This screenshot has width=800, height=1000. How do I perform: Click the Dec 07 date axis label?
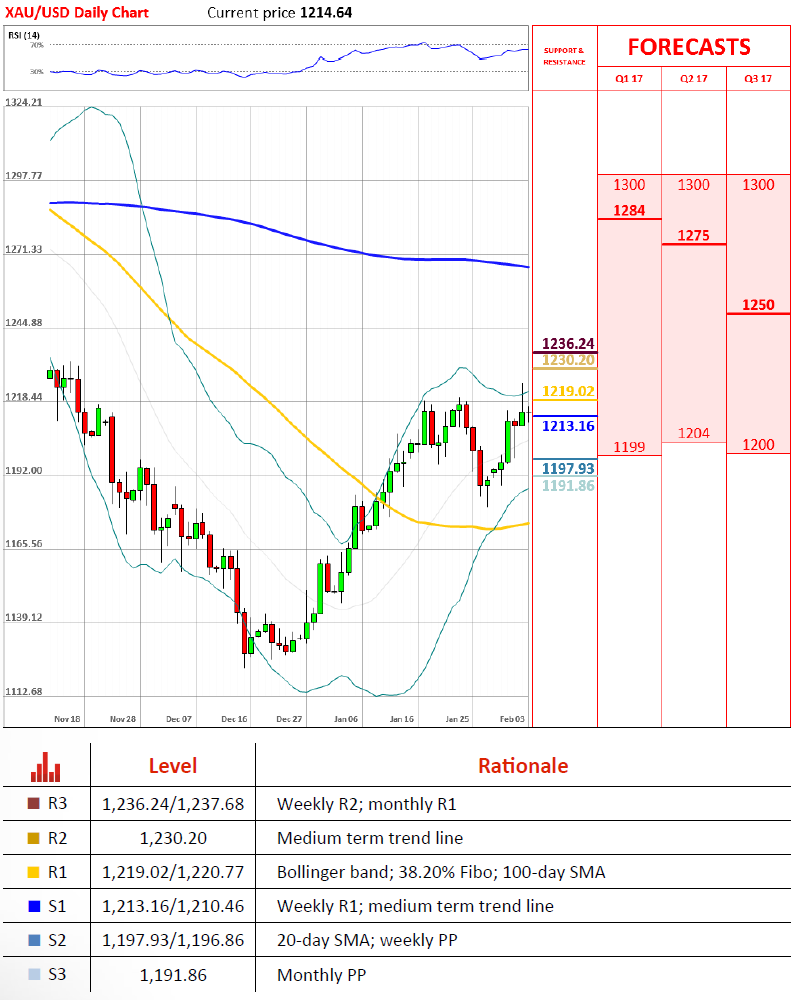179,719
